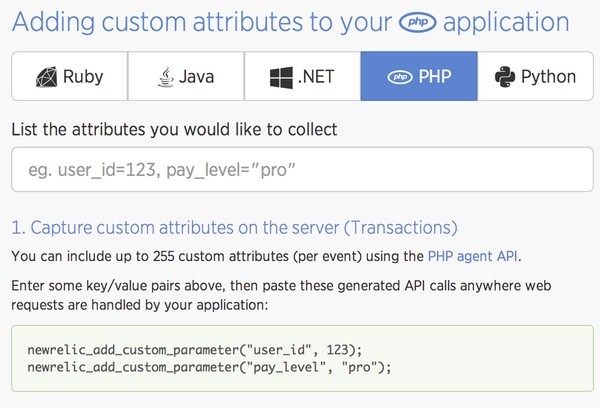This screenshot has width=600, height=408.
Task: Click the 'Enter some key/value pairs above' paragraph
Action: click(x=281, y=295)
